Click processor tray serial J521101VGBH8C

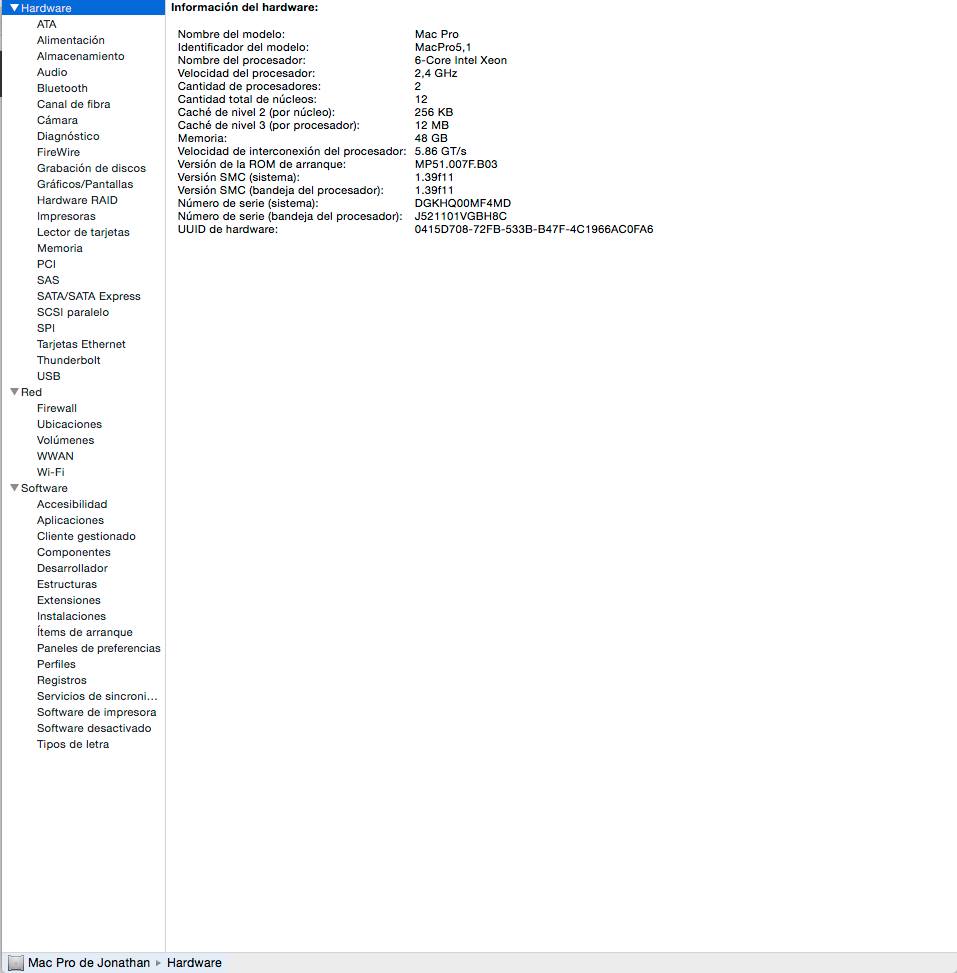[x=461, y=217]
